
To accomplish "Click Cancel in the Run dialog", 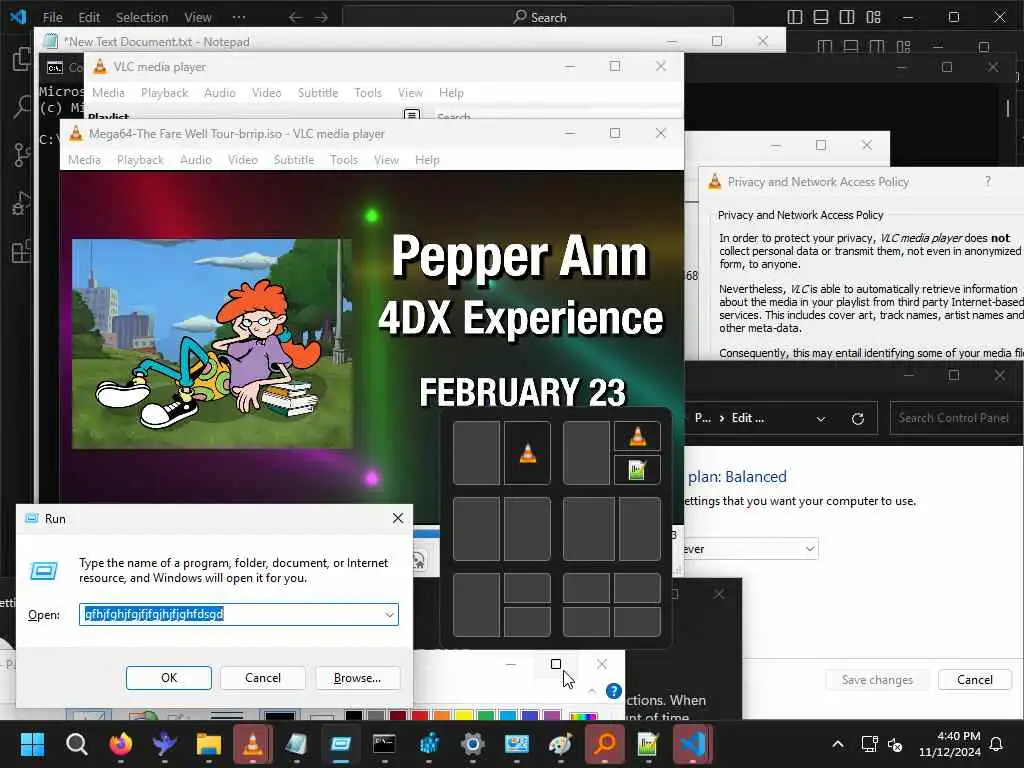I will 263,678.
